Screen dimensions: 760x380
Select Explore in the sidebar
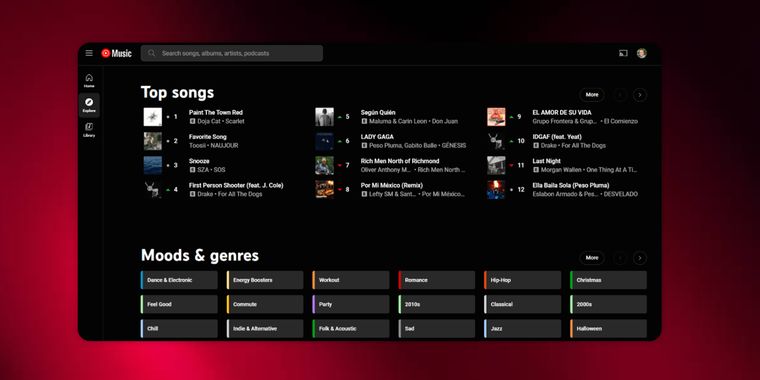click(89, 105)
